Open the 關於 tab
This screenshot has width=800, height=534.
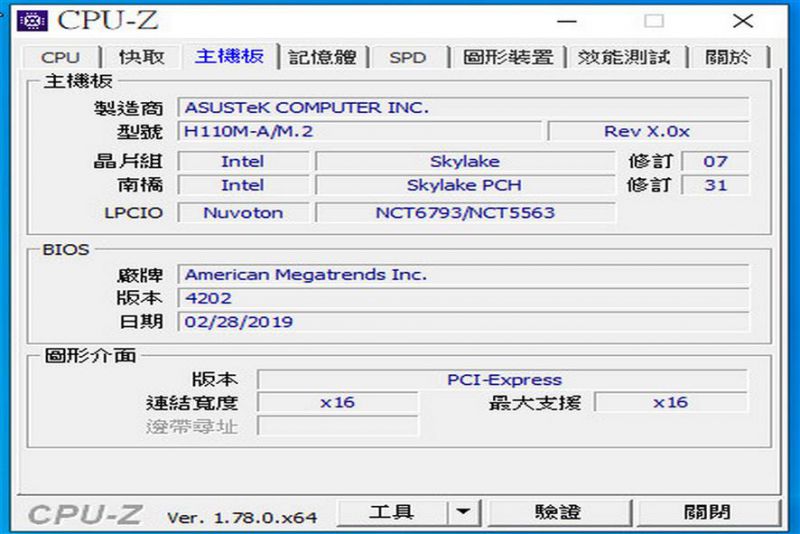pos(728,57)
